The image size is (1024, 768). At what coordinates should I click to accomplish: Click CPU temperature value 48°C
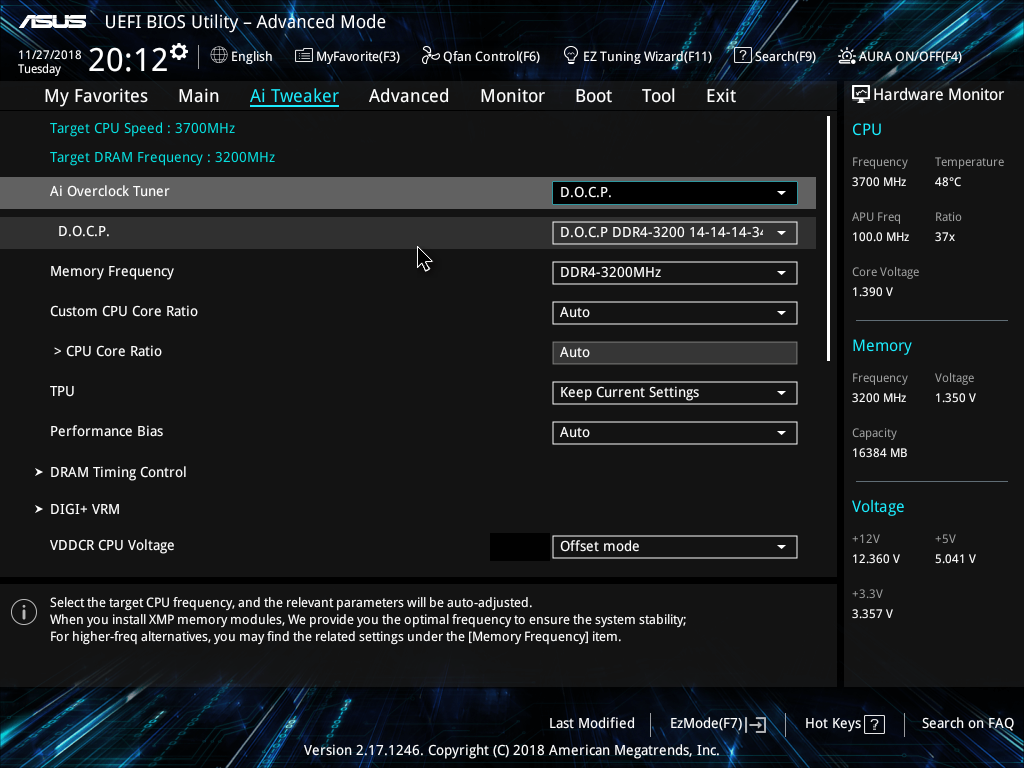pos(948,182)
